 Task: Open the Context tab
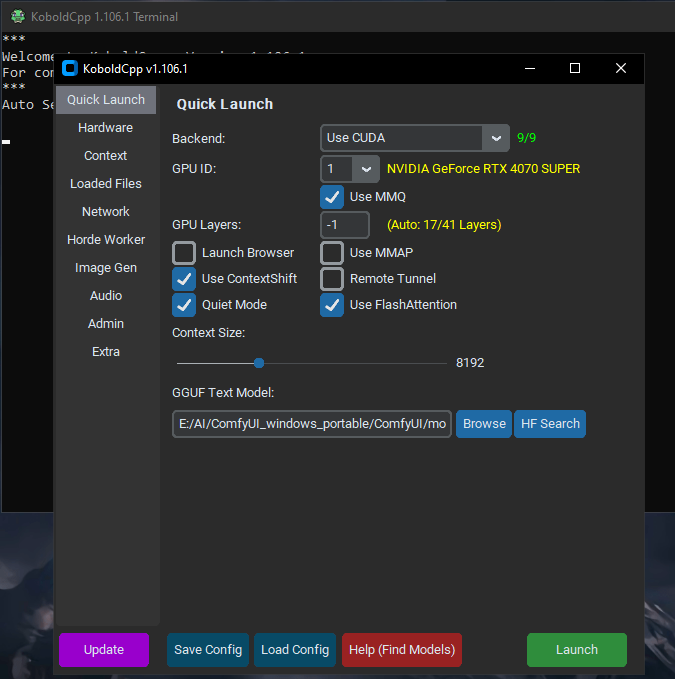point(106,156)
